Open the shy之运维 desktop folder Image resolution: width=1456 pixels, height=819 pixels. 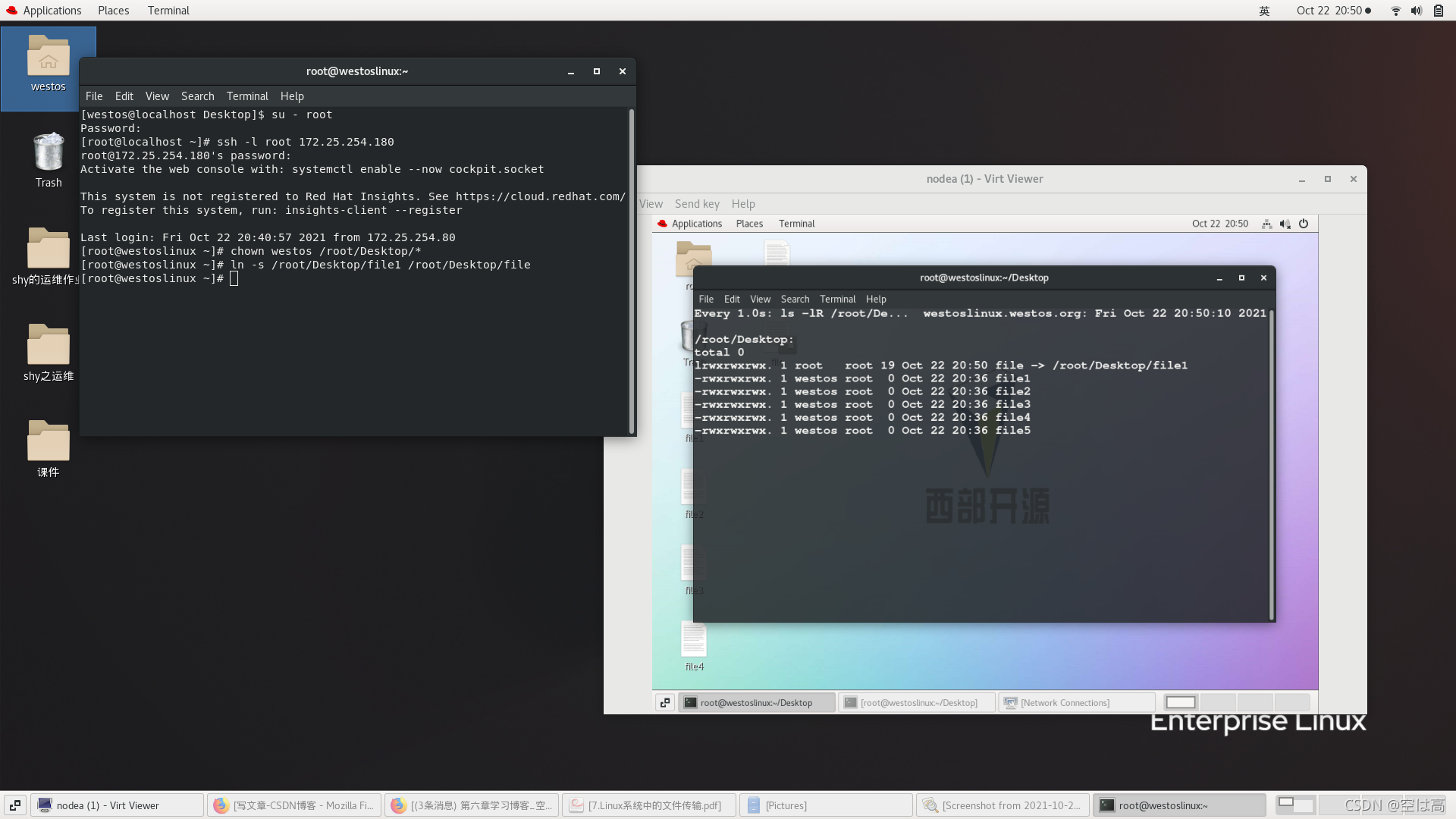click(48, 346)
